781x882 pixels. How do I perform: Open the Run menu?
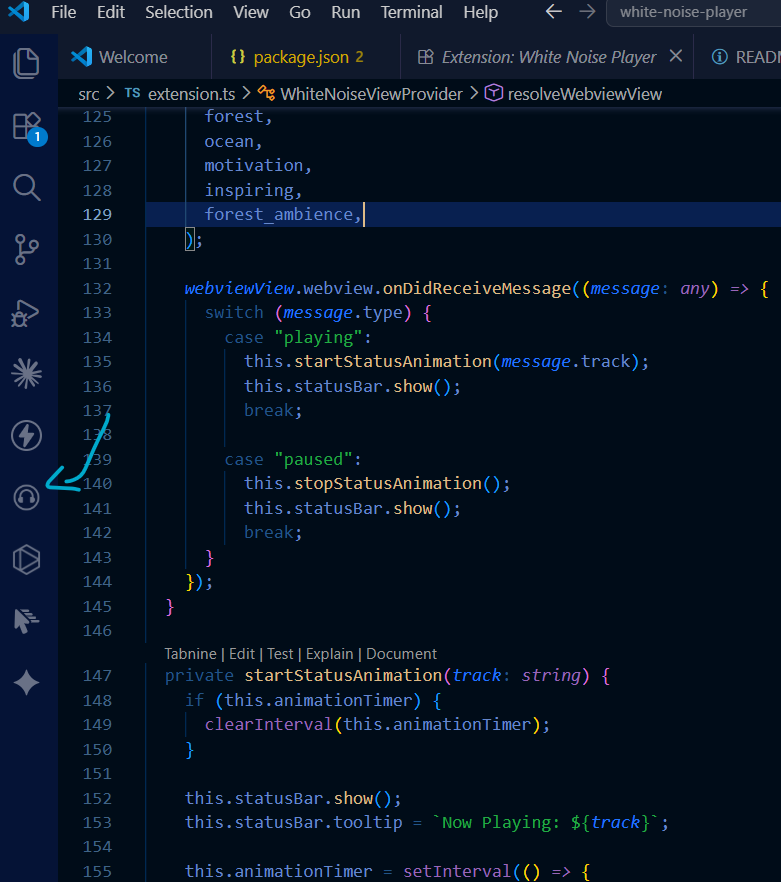click(345, 12)
